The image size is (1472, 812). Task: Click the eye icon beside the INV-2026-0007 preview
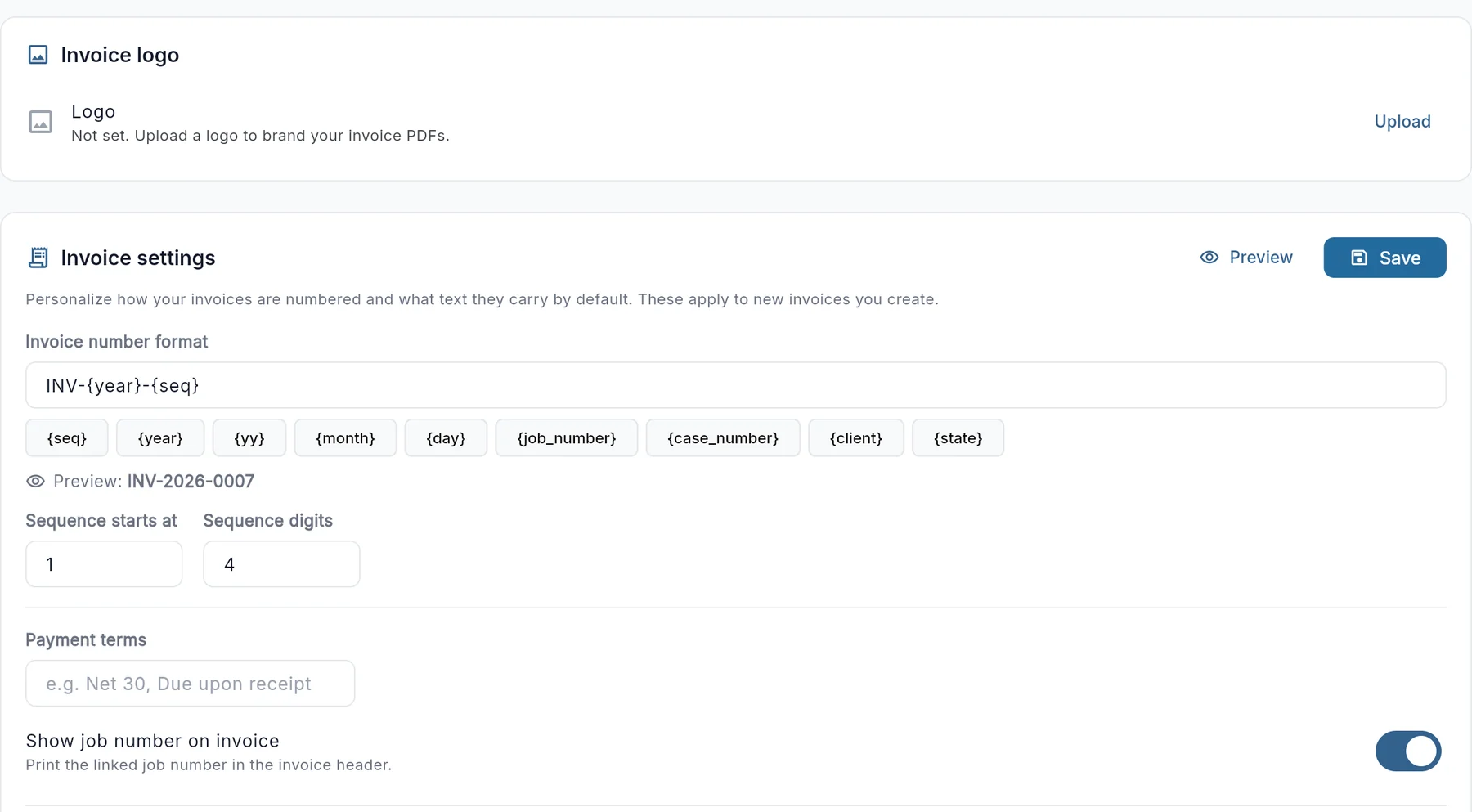pos(35,482)
